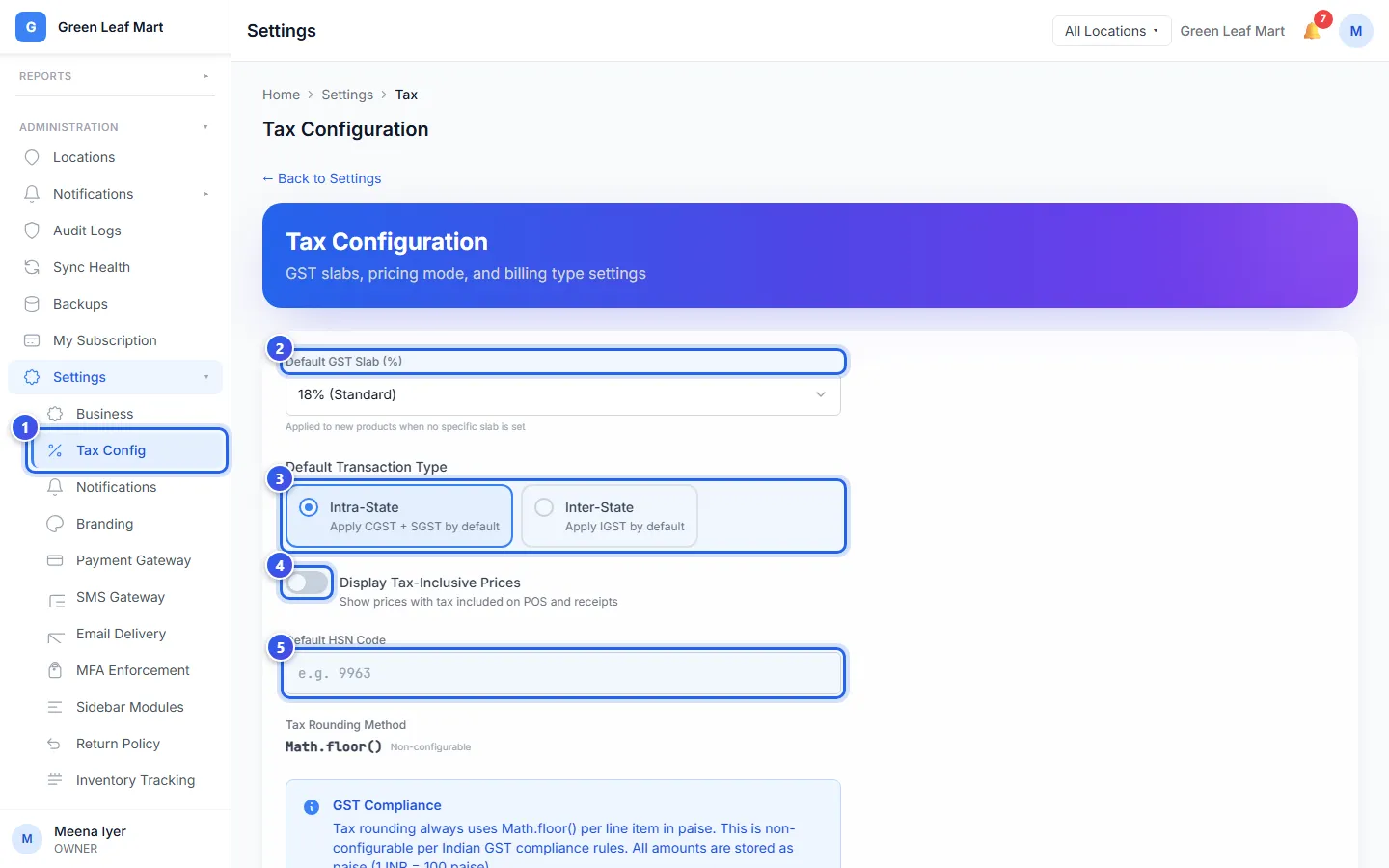Click the Branding palette icon
Screen dimensions: 1389x868
tap(55, 524)
